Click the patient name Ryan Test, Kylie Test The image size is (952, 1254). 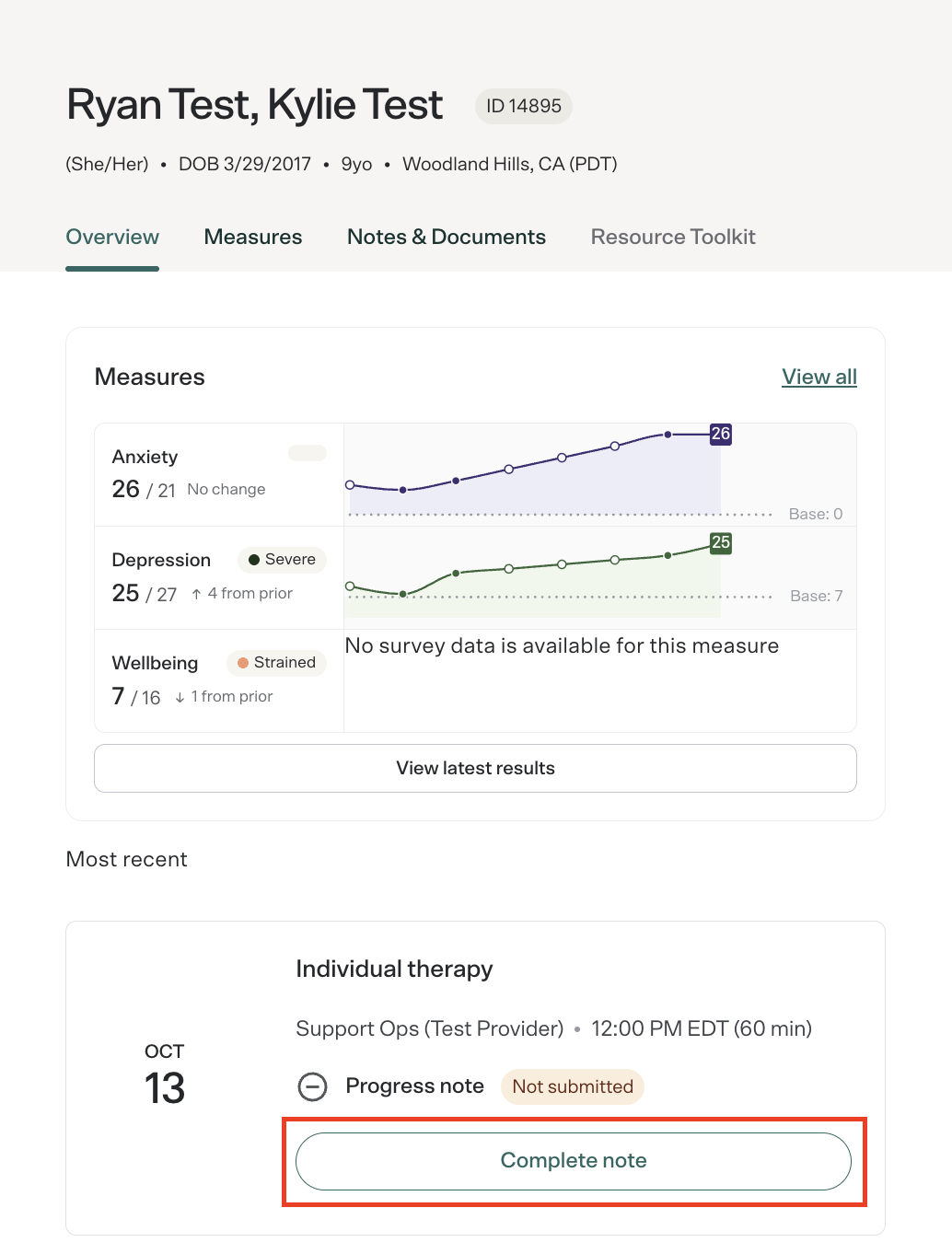255,105
